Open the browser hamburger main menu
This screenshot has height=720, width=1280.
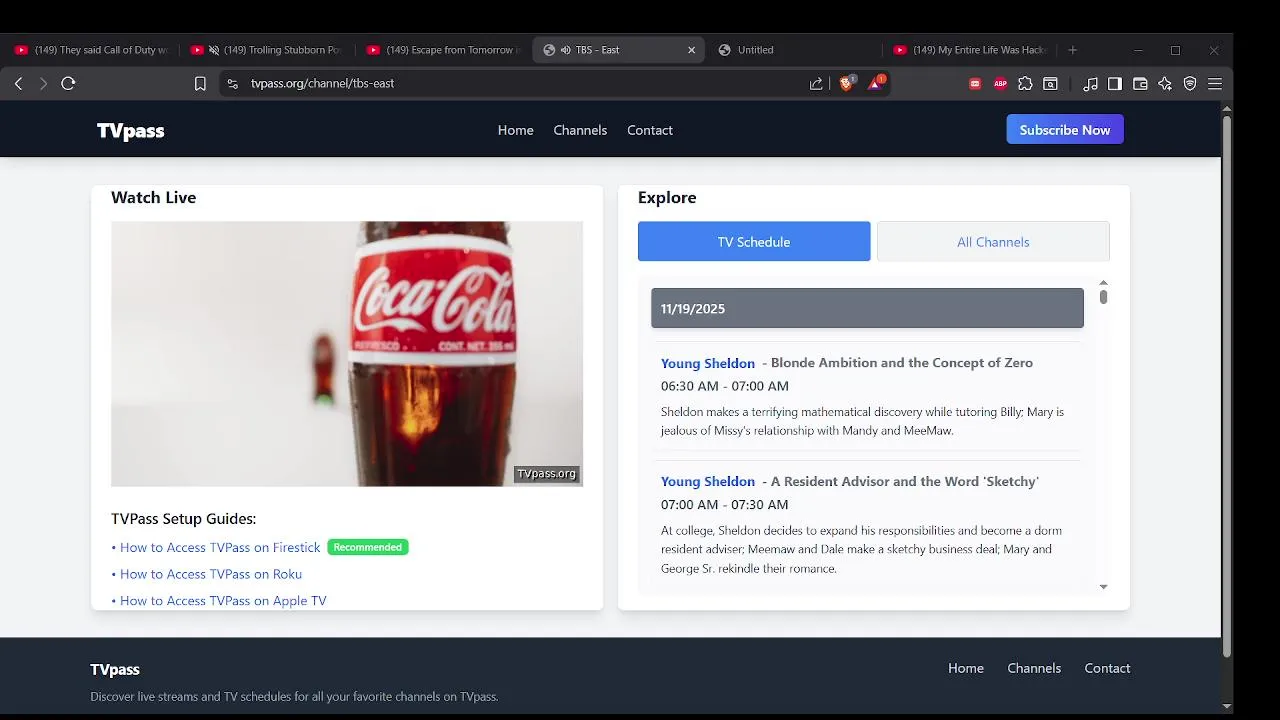point(1215,84)
